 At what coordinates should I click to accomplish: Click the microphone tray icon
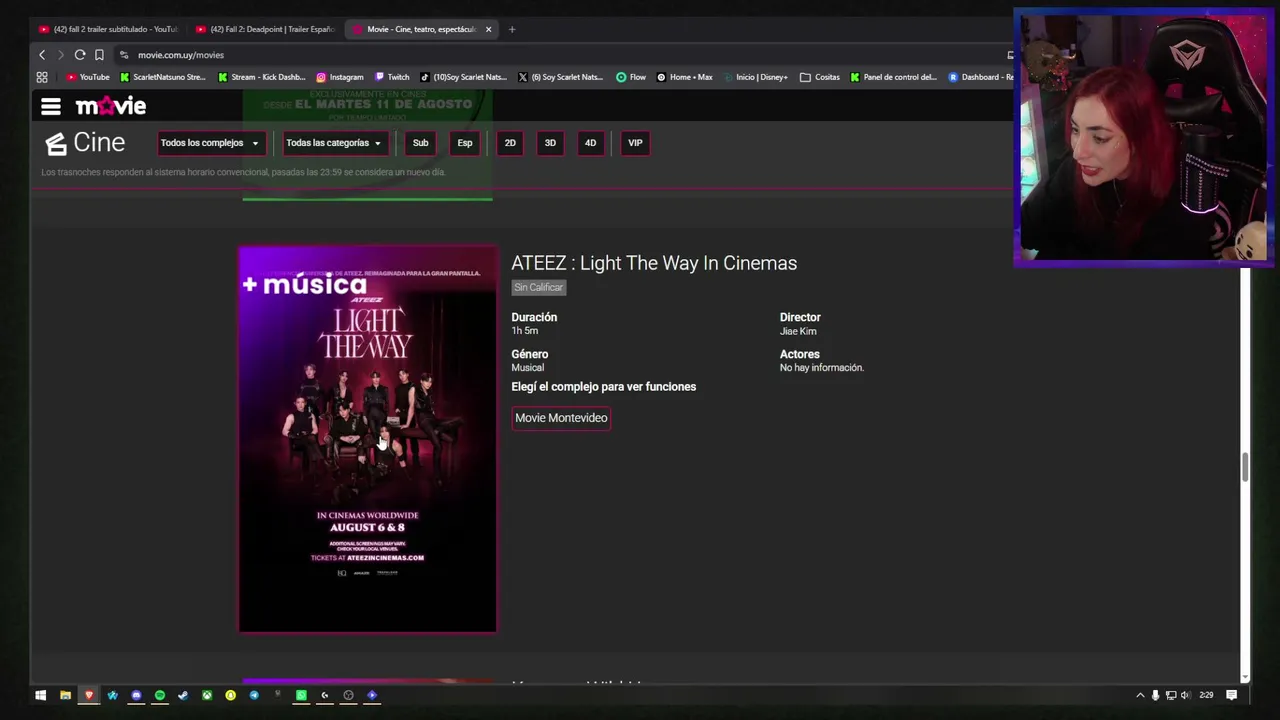[x=1155, y=695]
